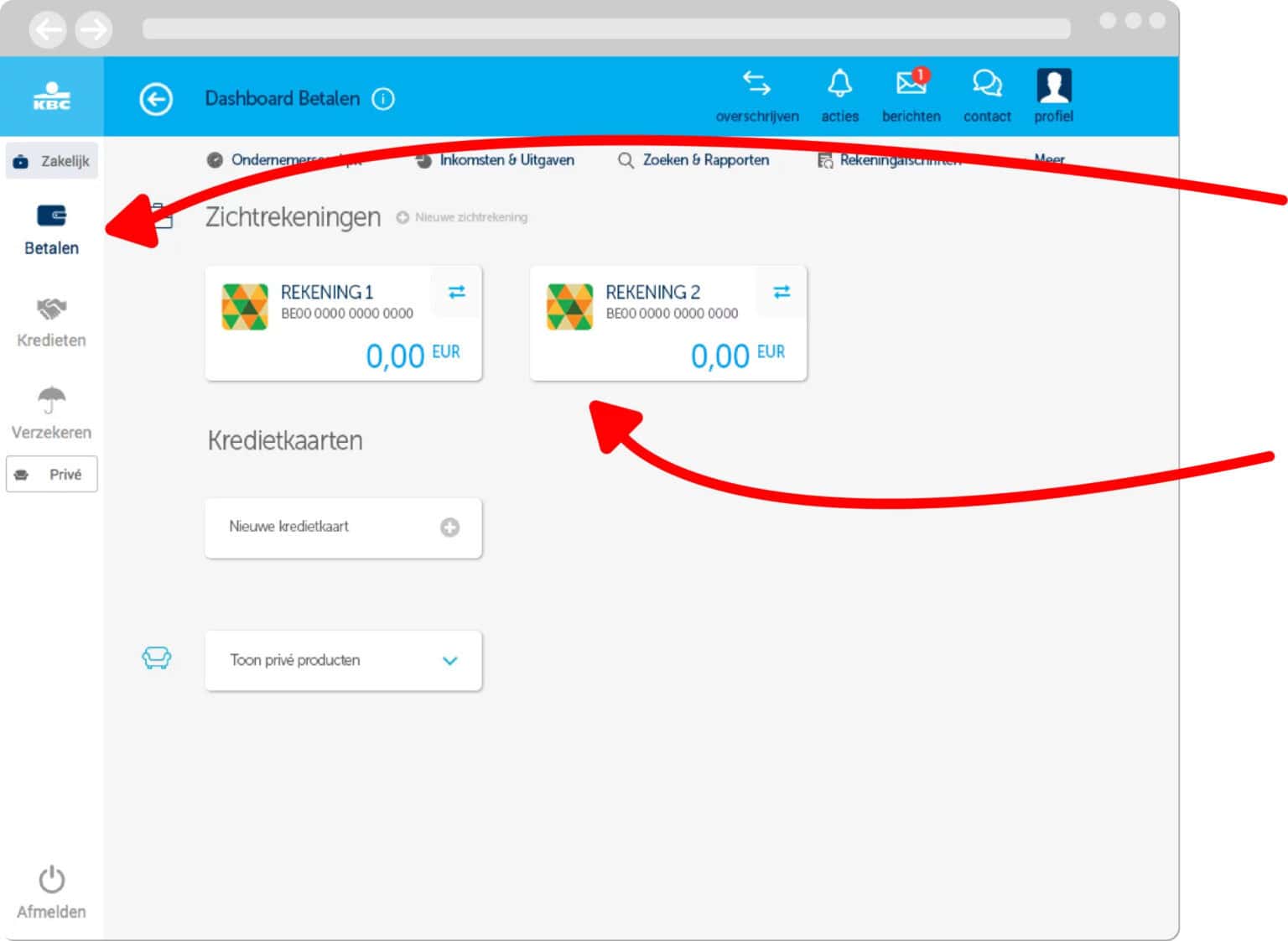Image resolution: width=1288 pixels, height=941 pixels.
Task: Open the Dashboard Betalen info icon
Action: [x=383, y=99]
